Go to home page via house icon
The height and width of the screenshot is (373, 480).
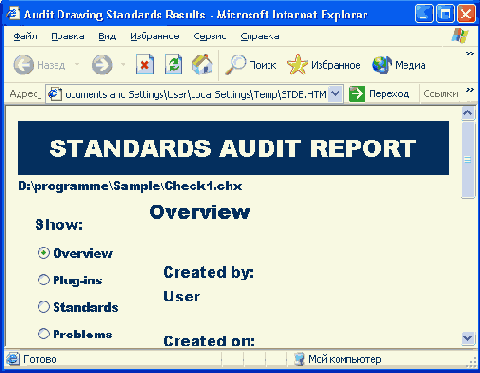point(202,64)
